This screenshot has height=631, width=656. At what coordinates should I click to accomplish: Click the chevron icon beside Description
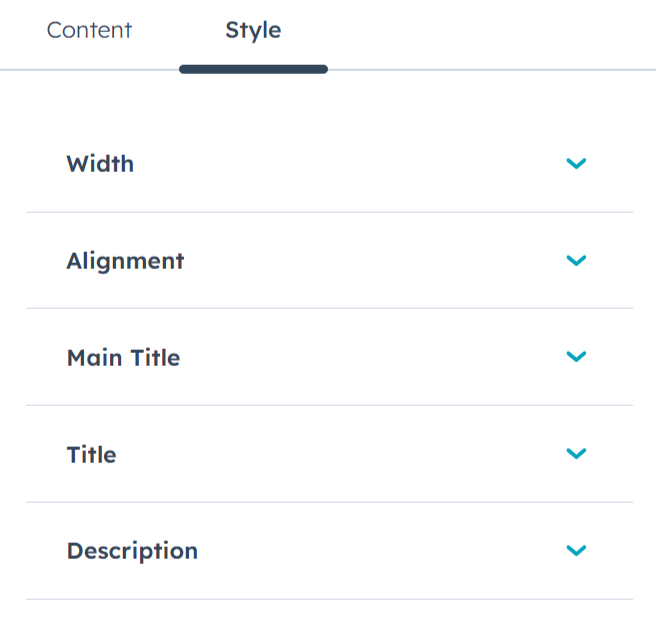click(576, 550)
